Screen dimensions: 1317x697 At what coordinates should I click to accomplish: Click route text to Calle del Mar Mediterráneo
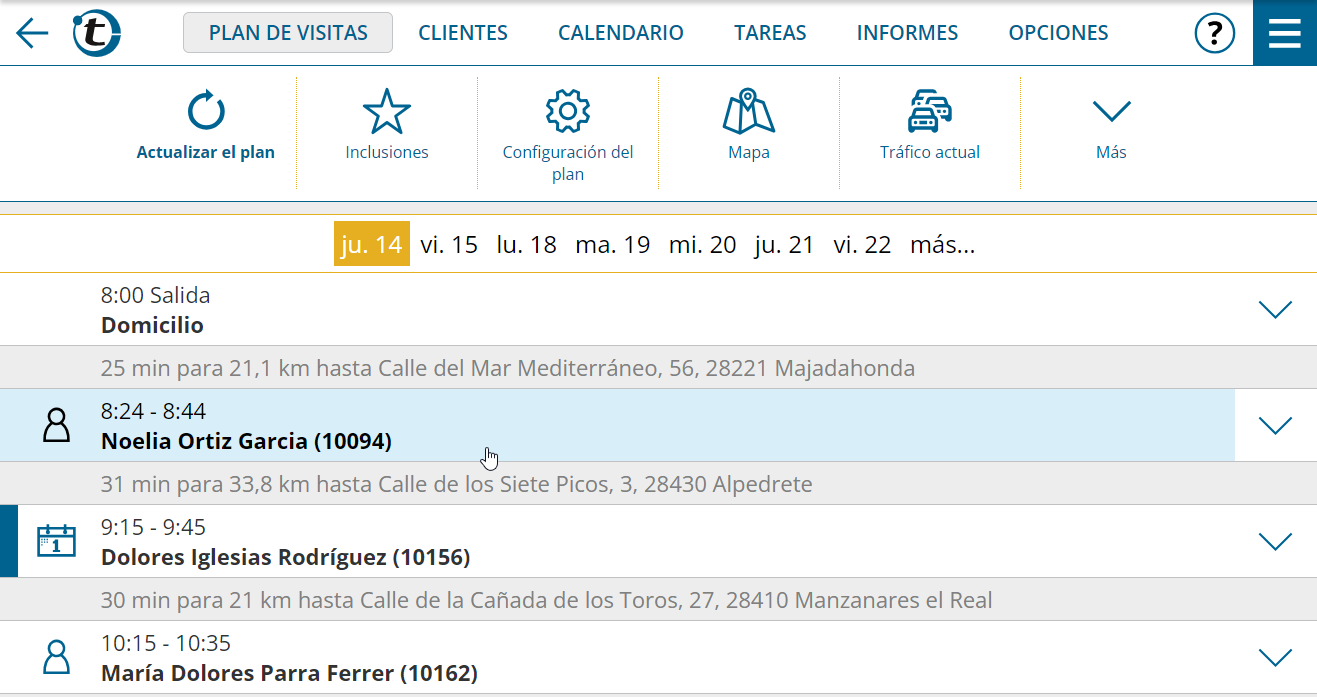[508, 368]
